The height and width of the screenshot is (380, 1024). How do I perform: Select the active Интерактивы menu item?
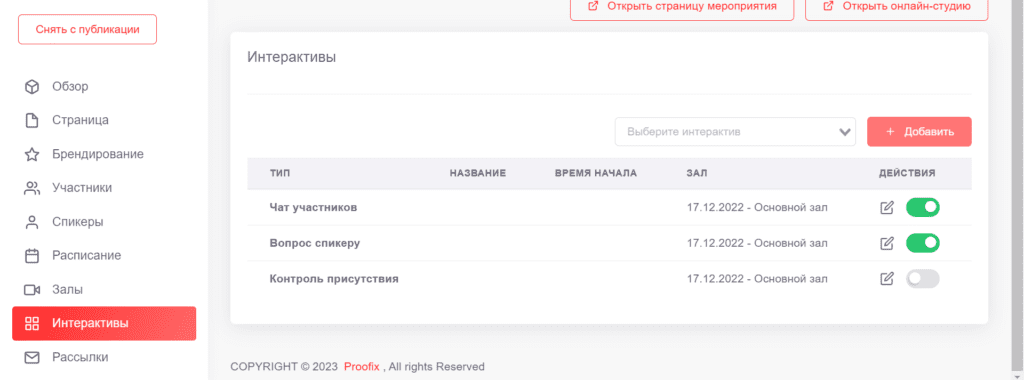pos(104,323)
